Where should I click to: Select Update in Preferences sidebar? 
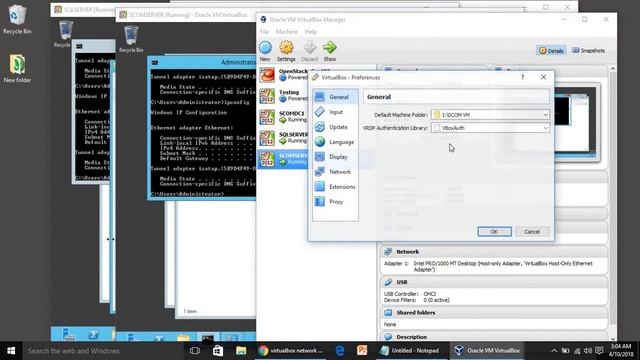(x=336, y=127)
